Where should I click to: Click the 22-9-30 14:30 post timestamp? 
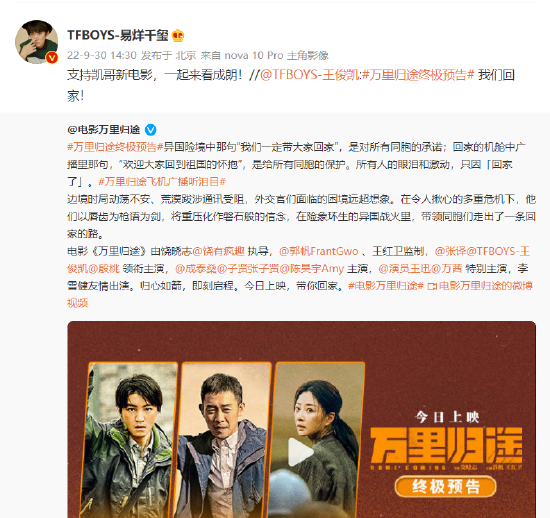click(x=102, y=55)
